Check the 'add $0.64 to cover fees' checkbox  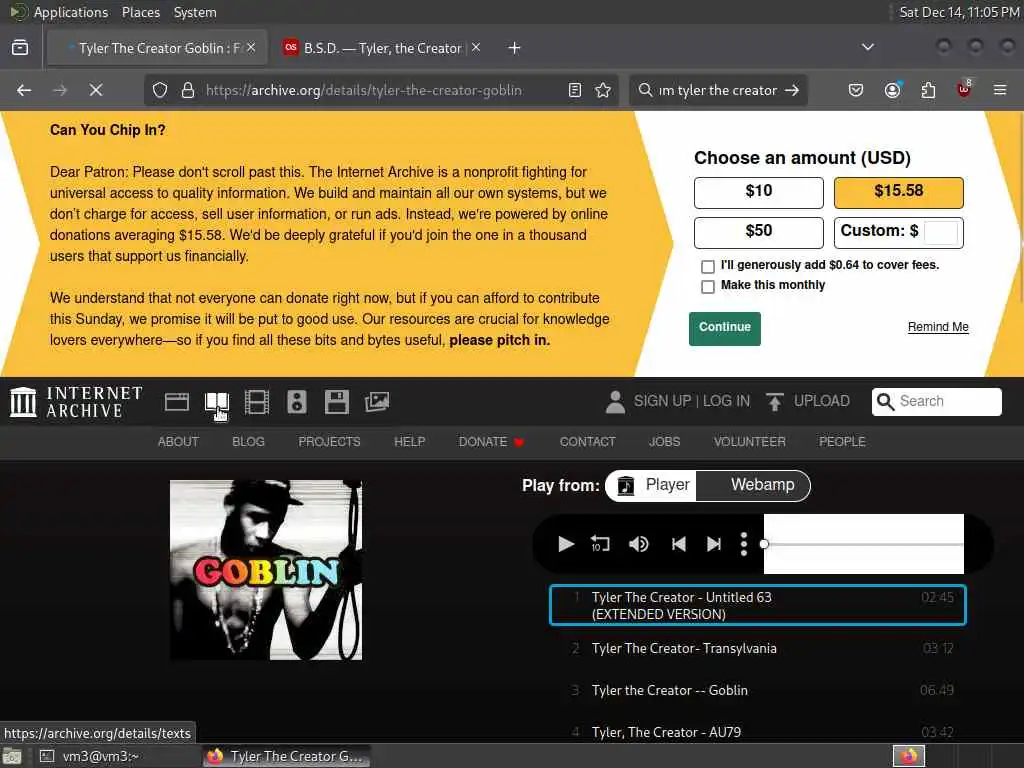(x=707, y=266)
